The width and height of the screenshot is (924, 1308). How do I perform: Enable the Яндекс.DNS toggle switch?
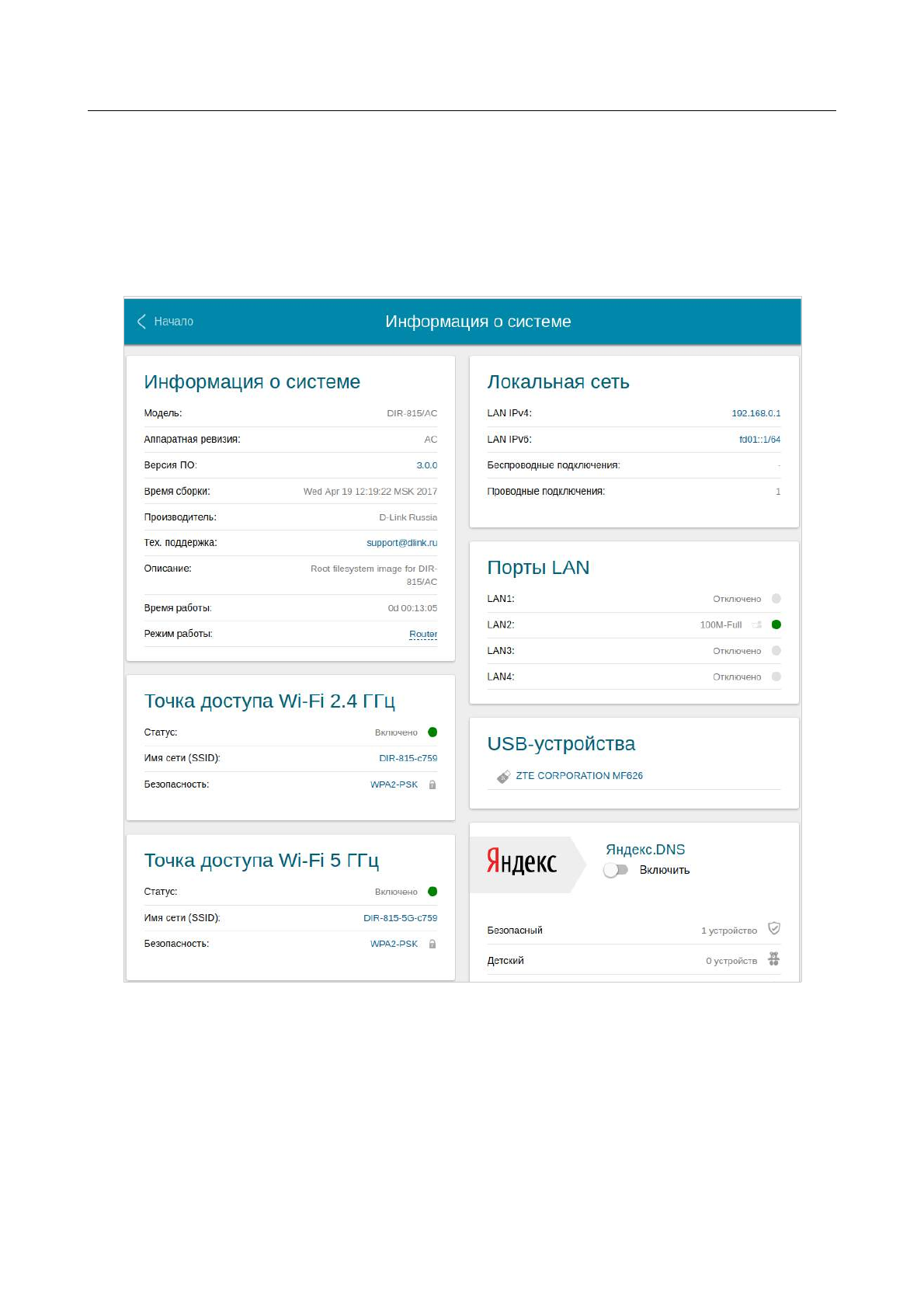[x=616, y=870]
